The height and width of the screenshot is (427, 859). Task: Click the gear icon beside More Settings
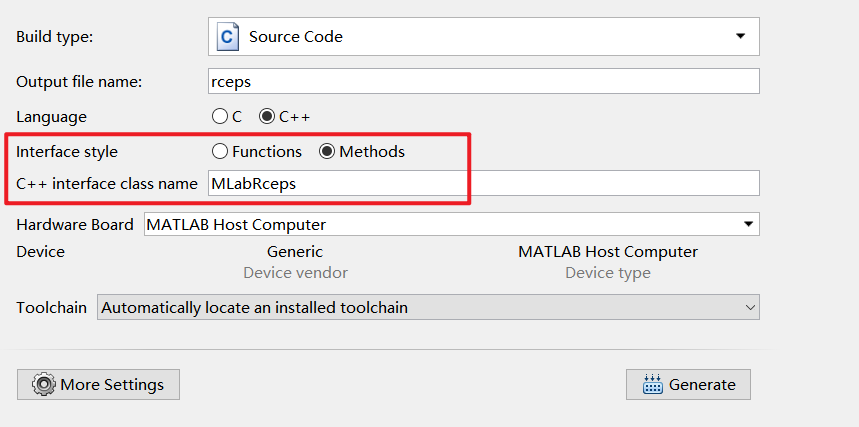point(43,384)
